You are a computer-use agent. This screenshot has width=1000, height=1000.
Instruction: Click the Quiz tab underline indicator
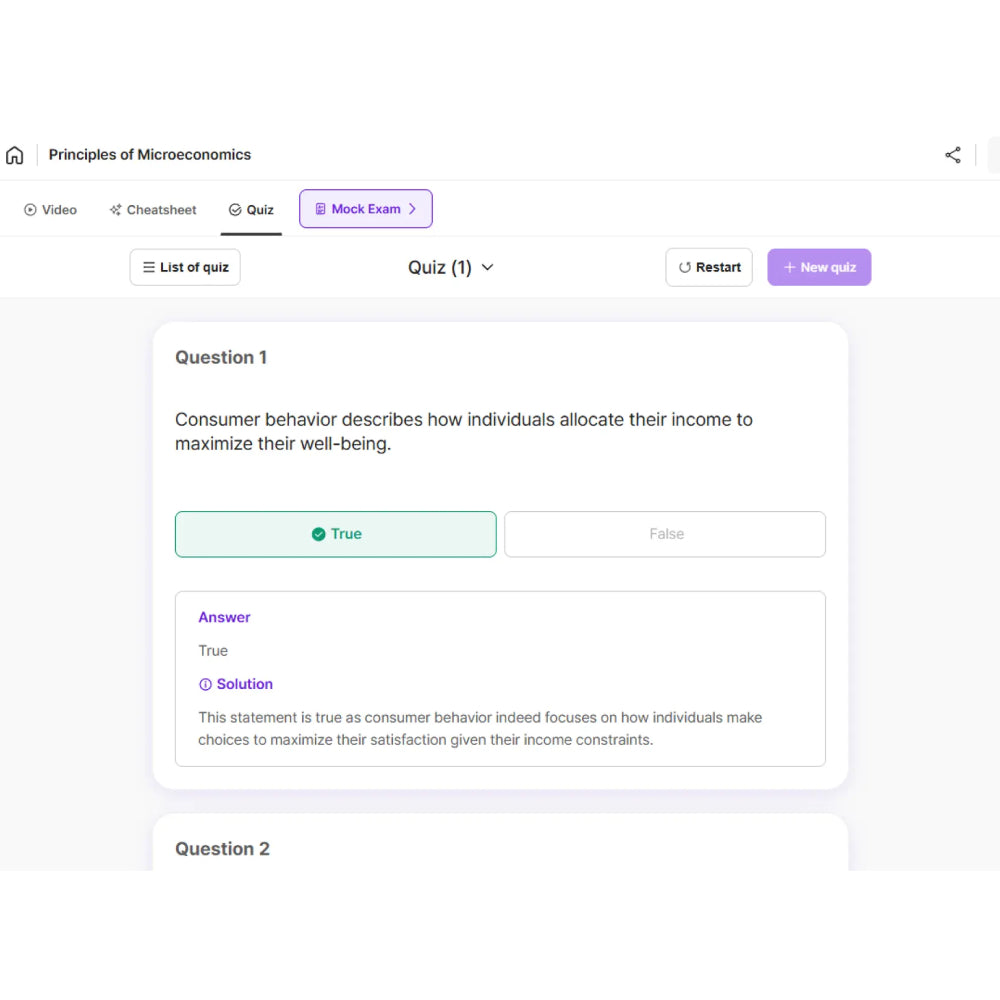(x=251, y=233)
